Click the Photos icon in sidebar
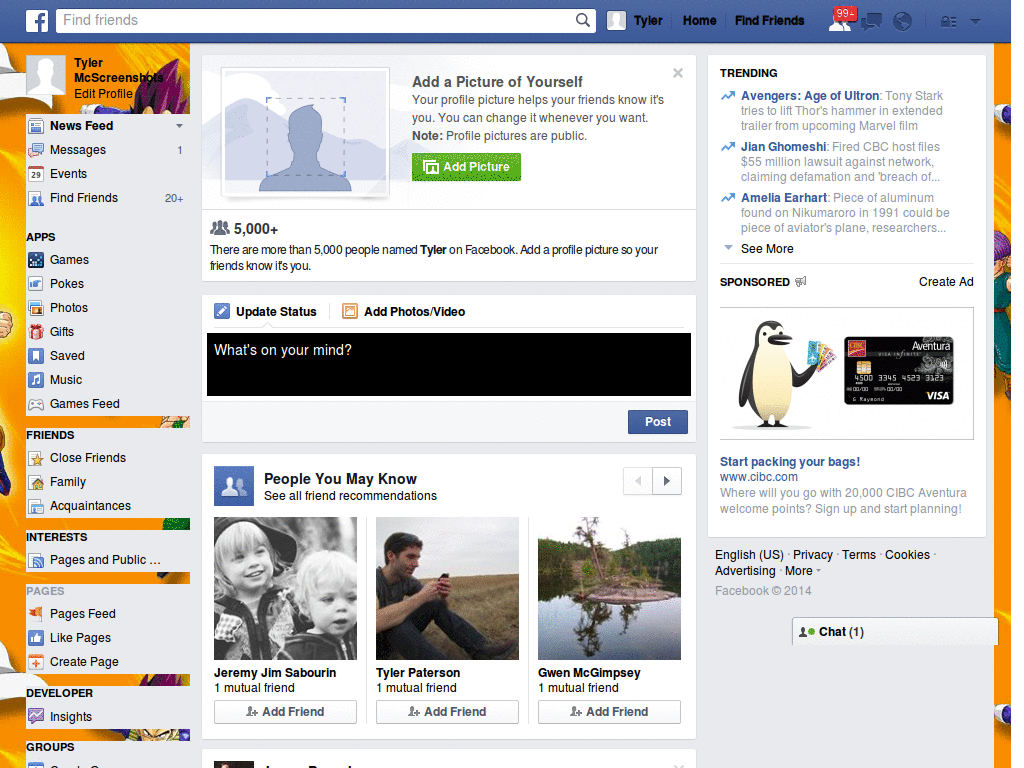Viewport: 1024px width, 768px height. pyautogui.click(x=36, y=308)
